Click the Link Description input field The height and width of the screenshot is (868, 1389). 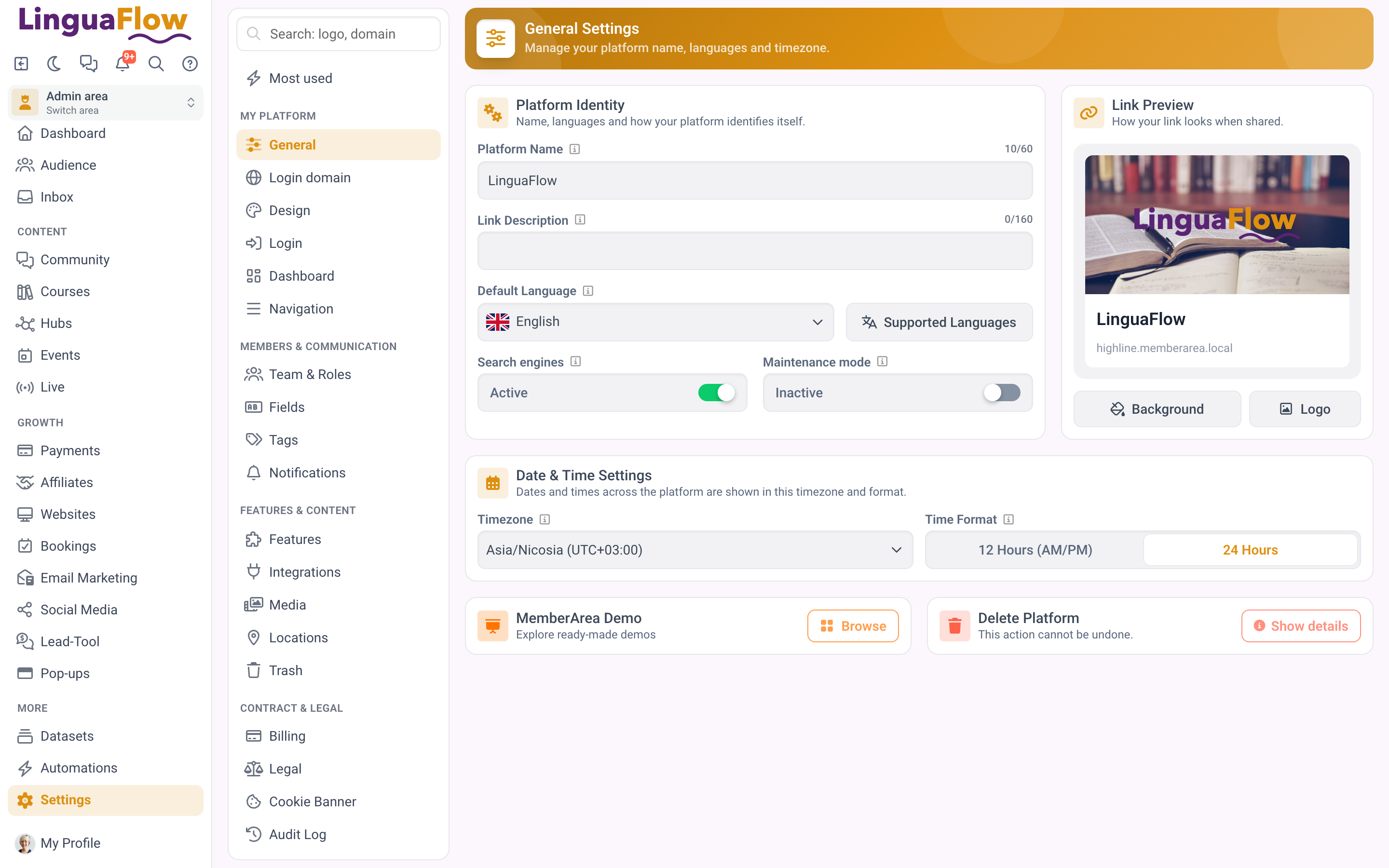(x=755, y=251)
